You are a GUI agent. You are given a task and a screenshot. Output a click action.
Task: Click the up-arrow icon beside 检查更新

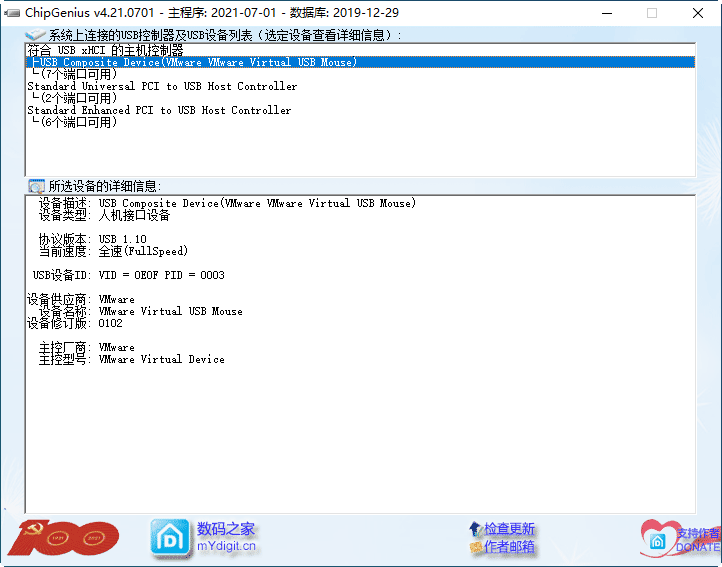(475, 529)
